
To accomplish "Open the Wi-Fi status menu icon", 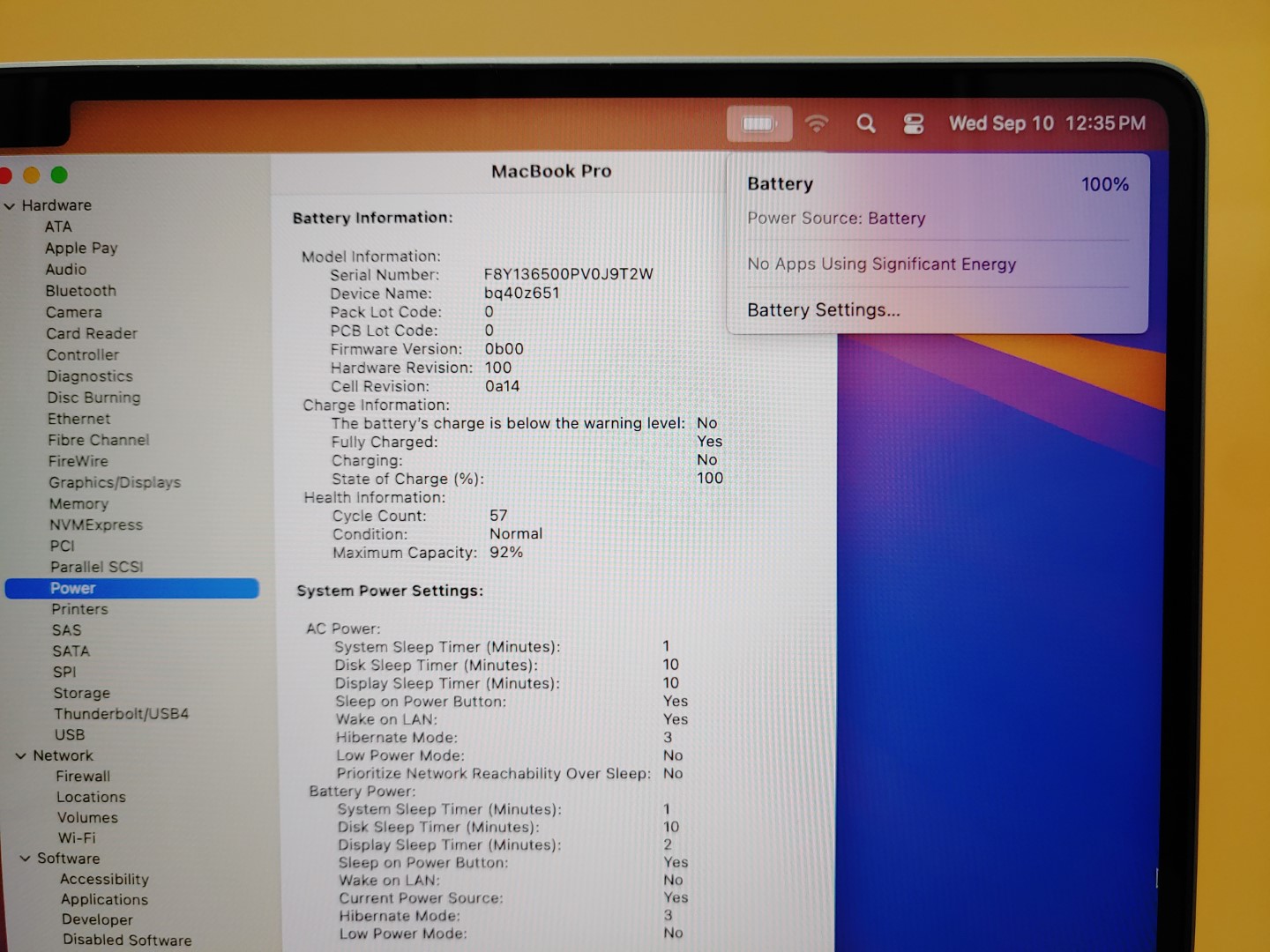I will point(817,124).
